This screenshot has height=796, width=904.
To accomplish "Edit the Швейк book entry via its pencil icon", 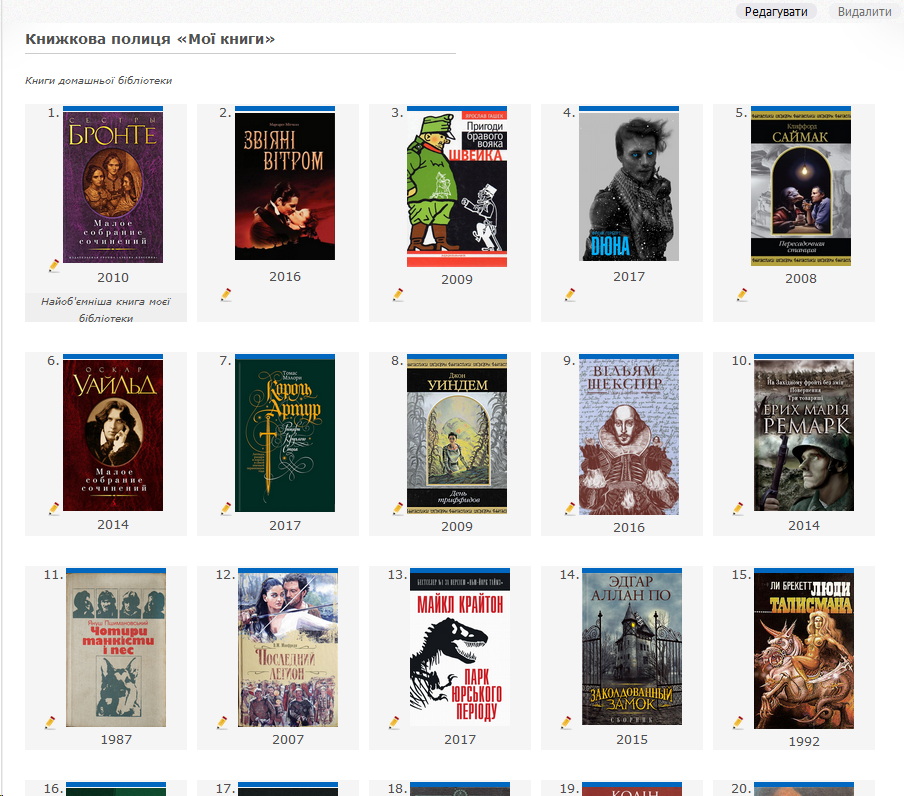I will tap(398, 295).
